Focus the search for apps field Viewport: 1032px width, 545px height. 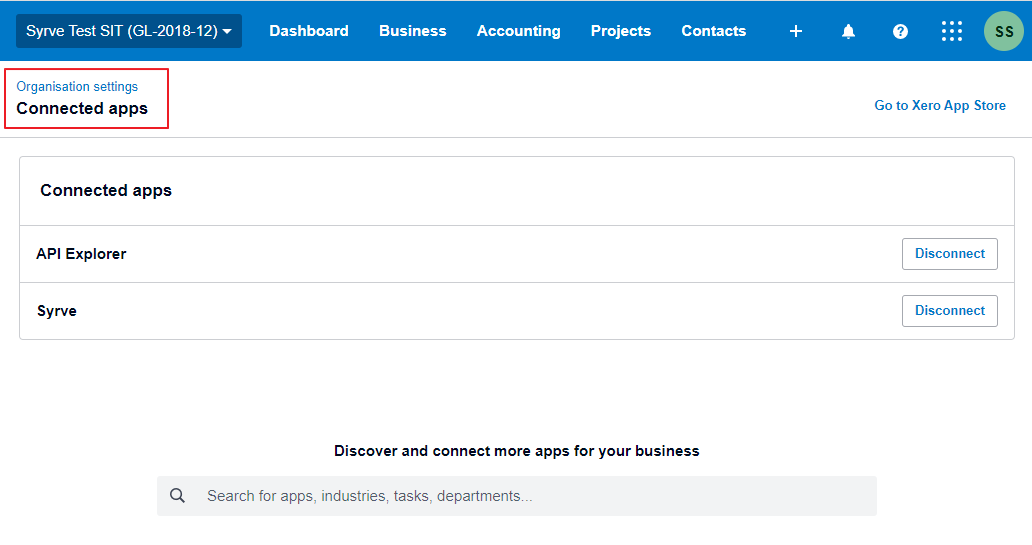pyautogui.click(x=530, y=496)
